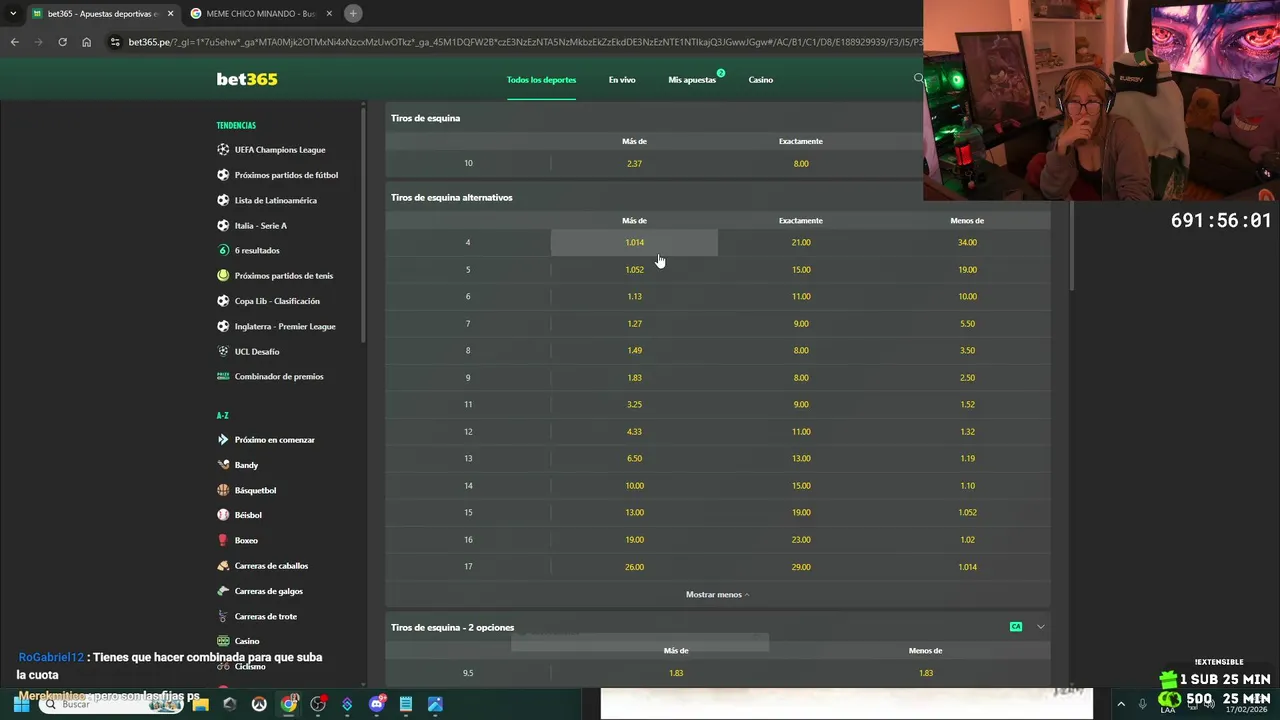Select Más de 10 odds 2.37
1280x720 pixels.
coord(634,163)
